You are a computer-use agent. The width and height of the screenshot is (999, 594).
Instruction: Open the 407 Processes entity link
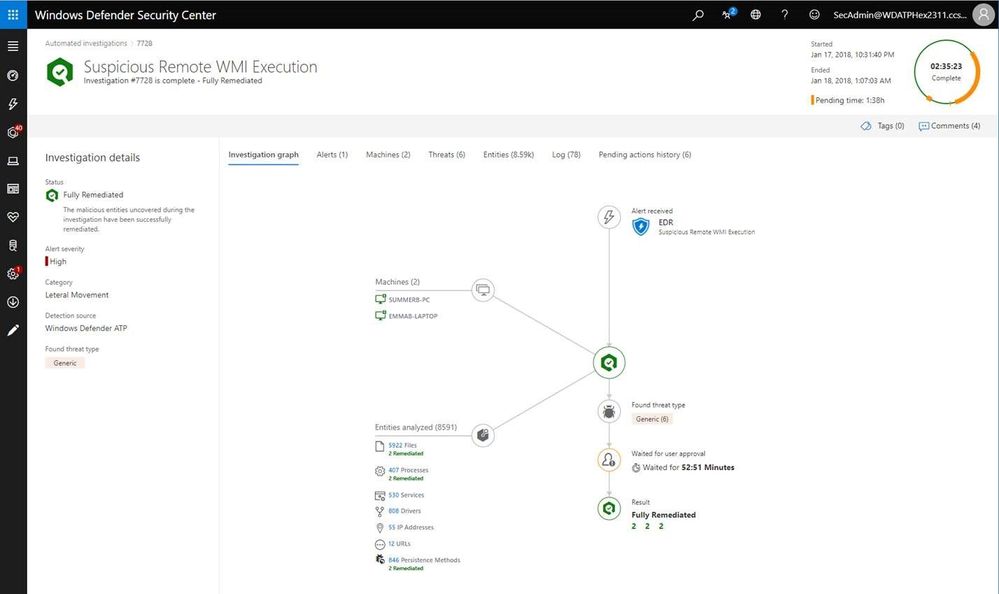pos(408,470)
